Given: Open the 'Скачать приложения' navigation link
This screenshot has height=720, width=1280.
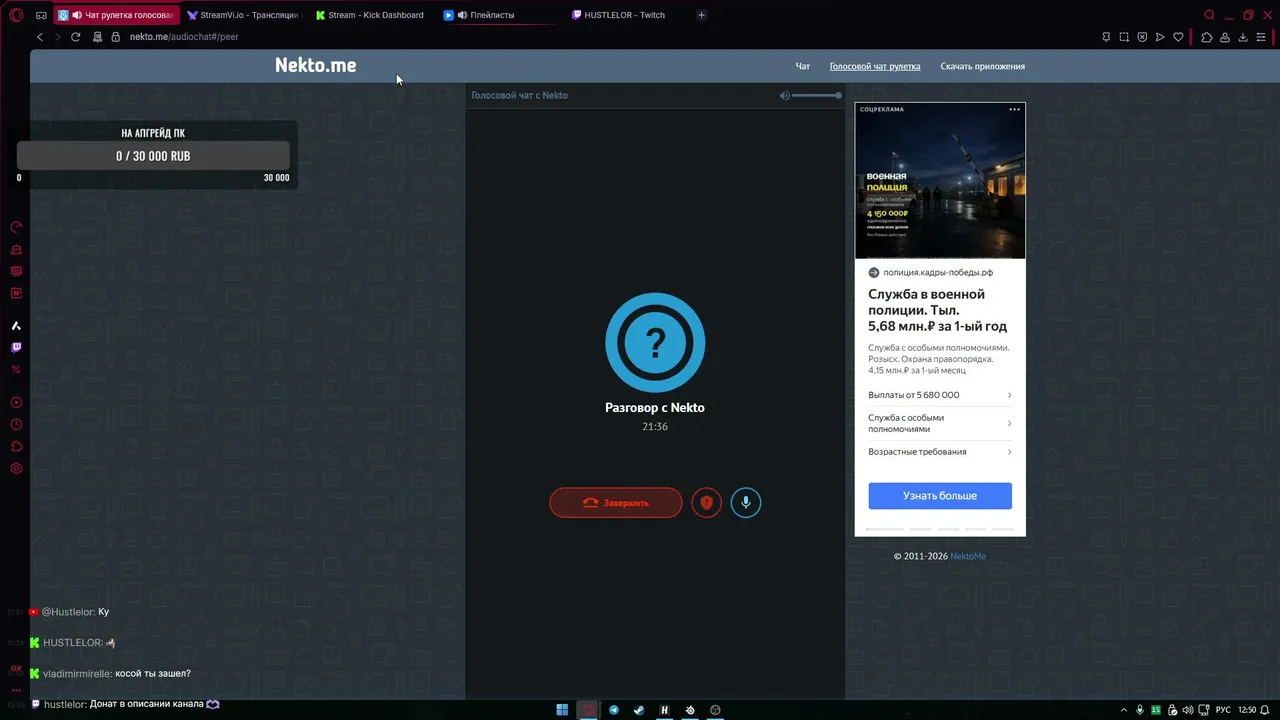Looking at the screenshot, I should click(x=983, y=66).
